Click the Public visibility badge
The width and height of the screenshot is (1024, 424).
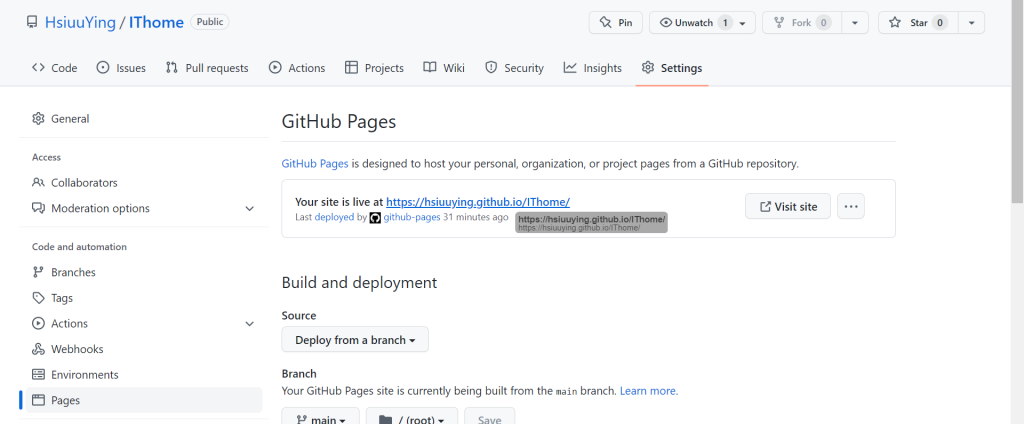(210, 22)
